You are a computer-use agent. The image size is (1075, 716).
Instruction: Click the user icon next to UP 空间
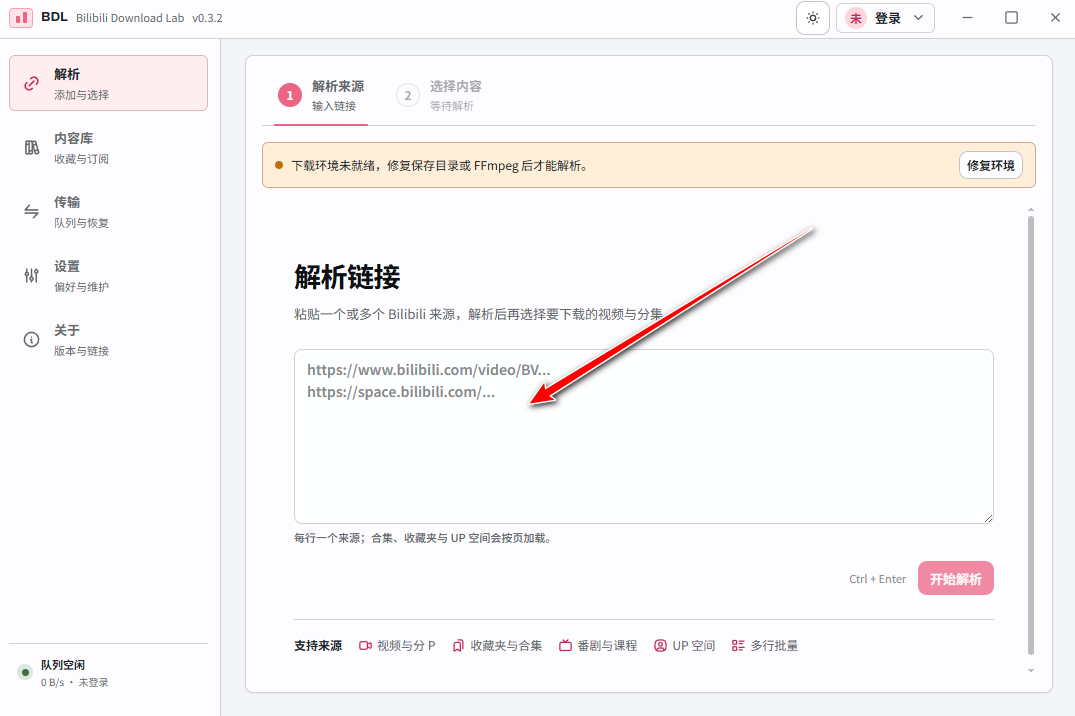(660, 645)
